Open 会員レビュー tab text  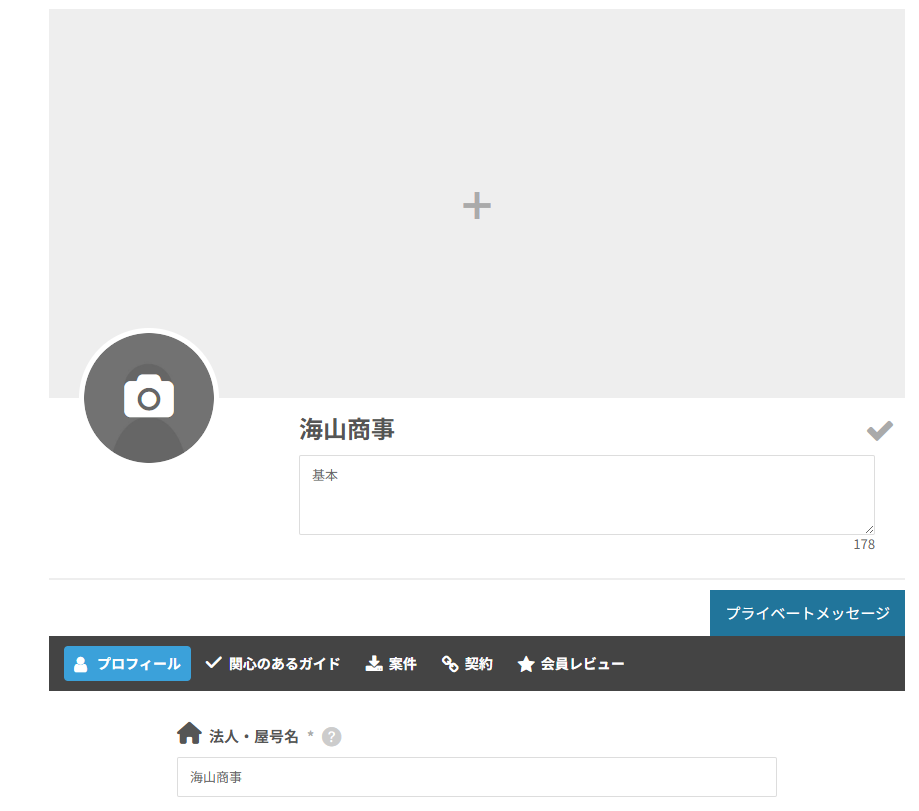582,664
